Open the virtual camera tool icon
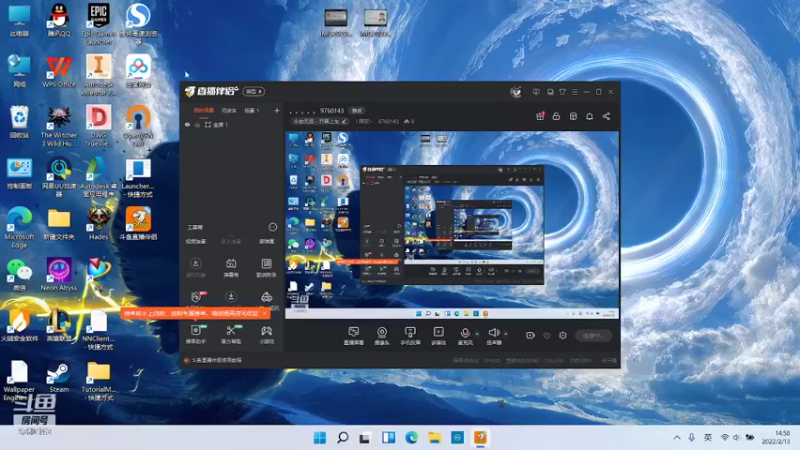800x450 pixels. click(x=266, y=298)
